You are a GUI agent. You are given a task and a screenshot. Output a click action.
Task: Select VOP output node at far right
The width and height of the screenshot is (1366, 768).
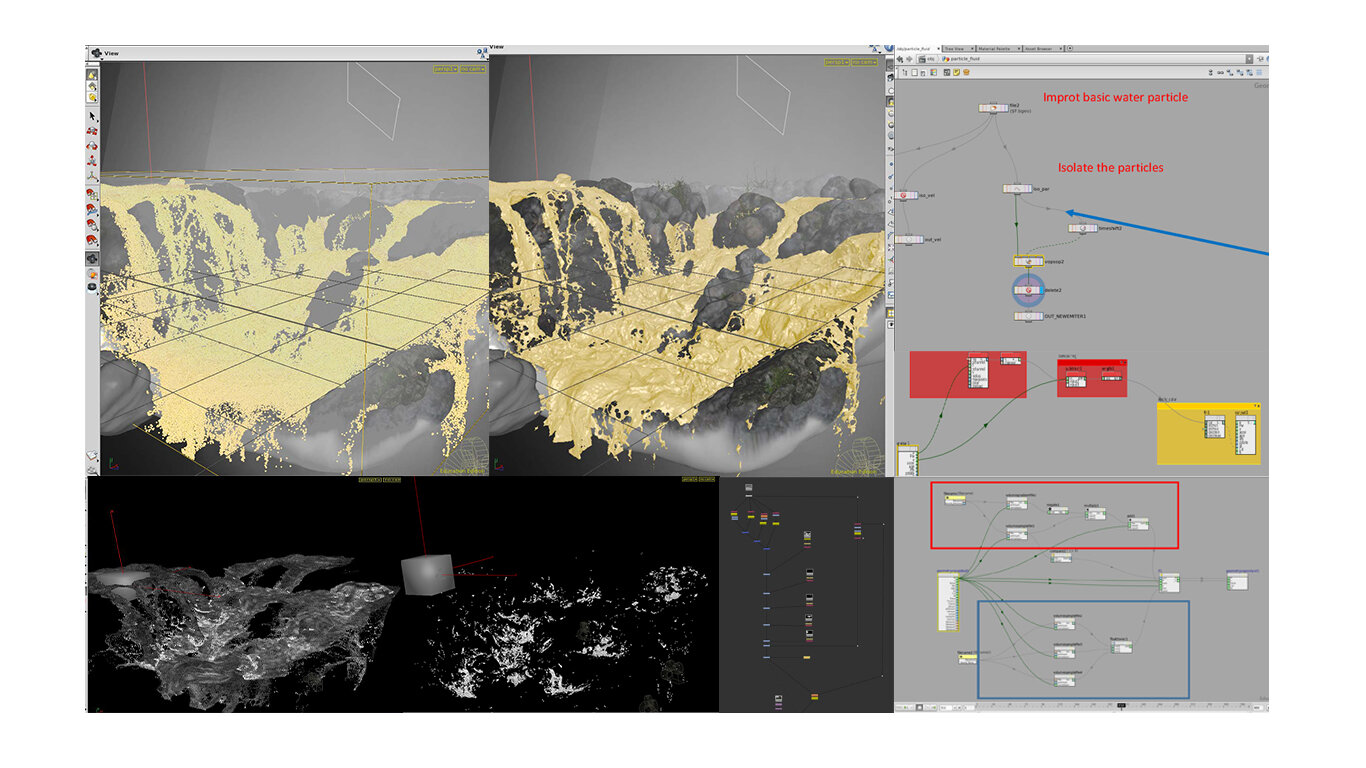(1238, 582)
